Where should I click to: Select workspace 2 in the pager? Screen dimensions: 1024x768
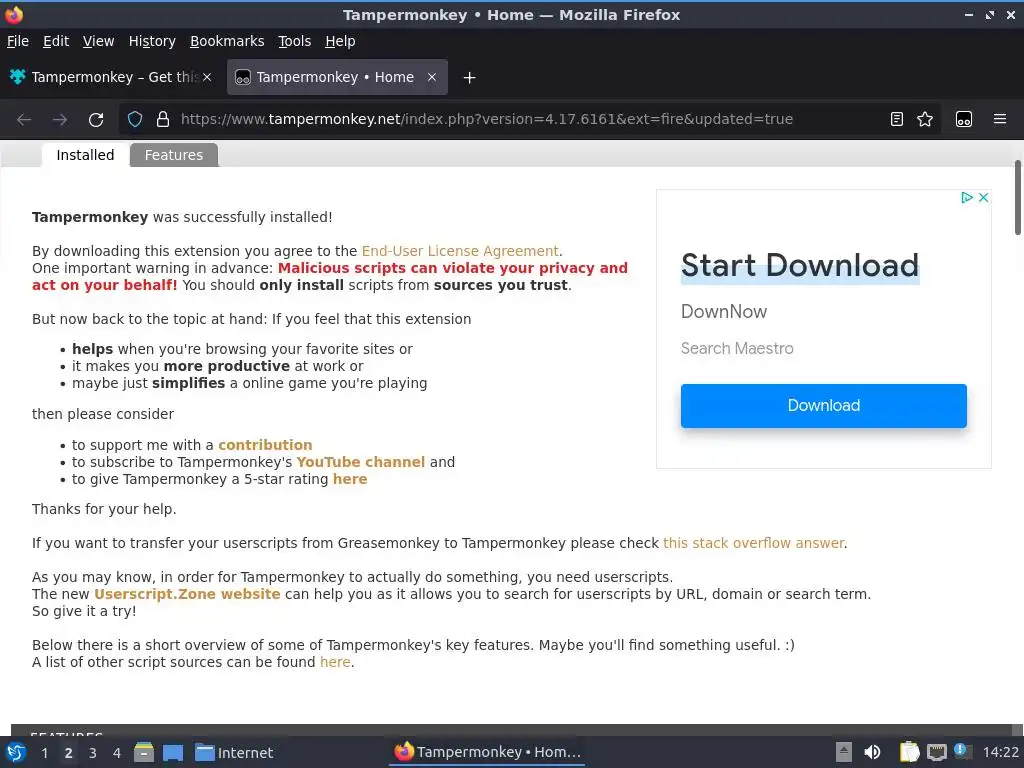click(69, 753)
